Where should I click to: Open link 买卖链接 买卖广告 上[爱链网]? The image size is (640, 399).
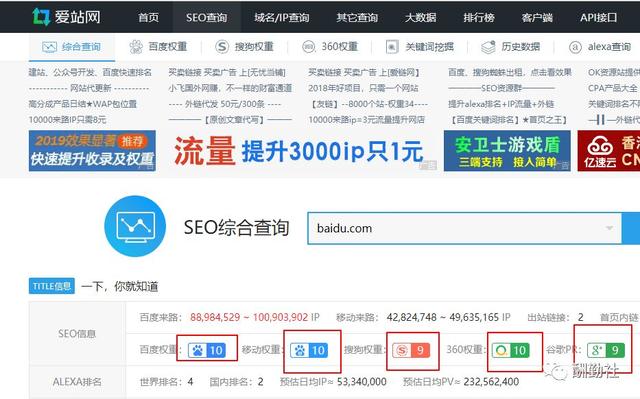tap(364, 73)
